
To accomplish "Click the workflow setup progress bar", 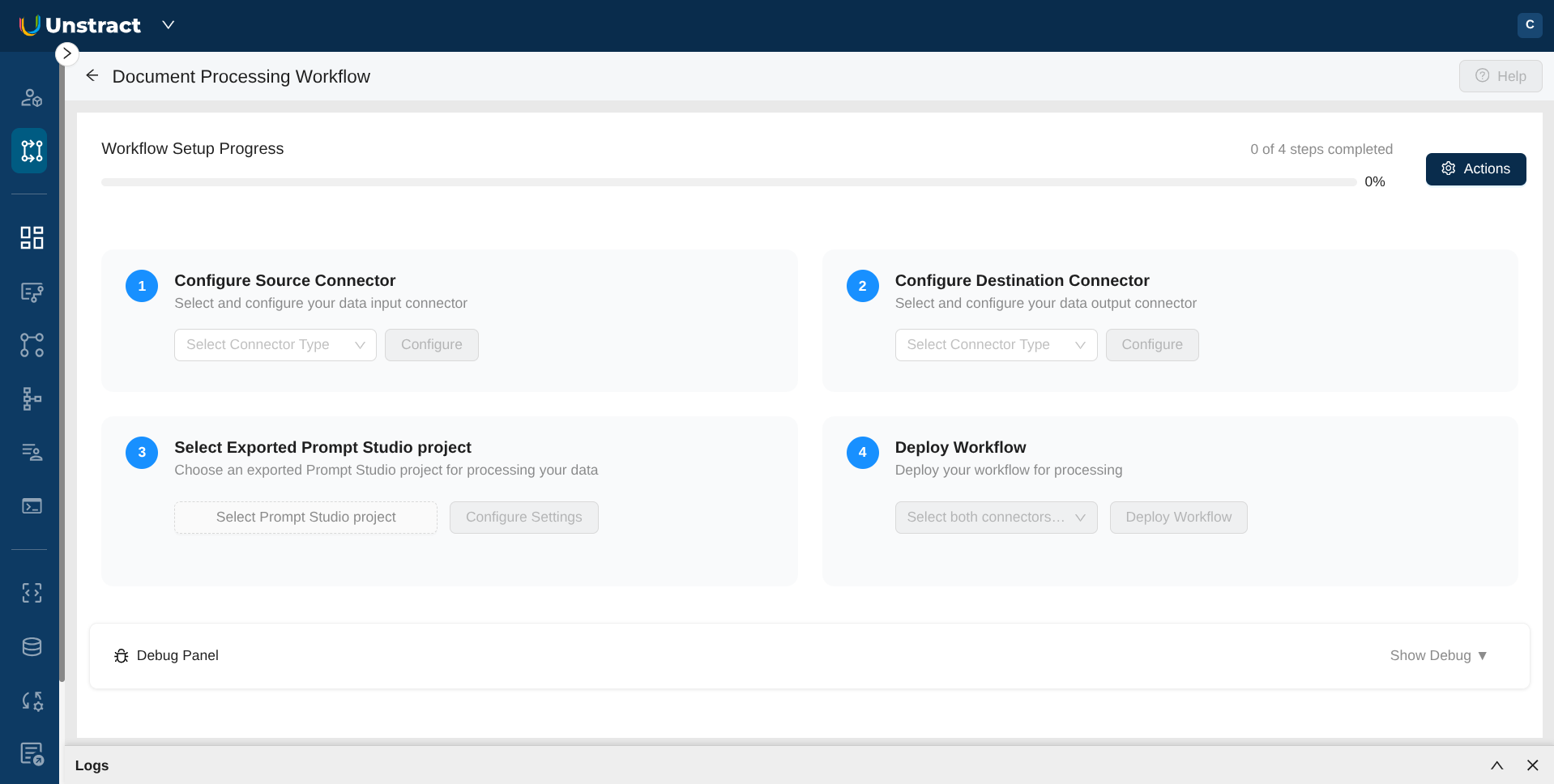I will [728, 182].
